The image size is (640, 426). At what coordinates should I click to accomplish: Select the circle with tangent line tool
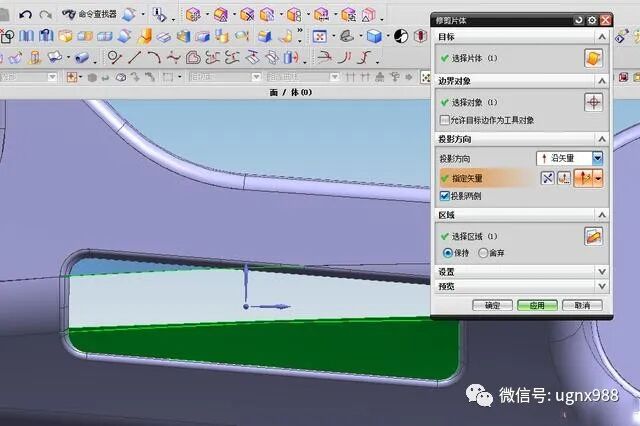tap(115, 57)
